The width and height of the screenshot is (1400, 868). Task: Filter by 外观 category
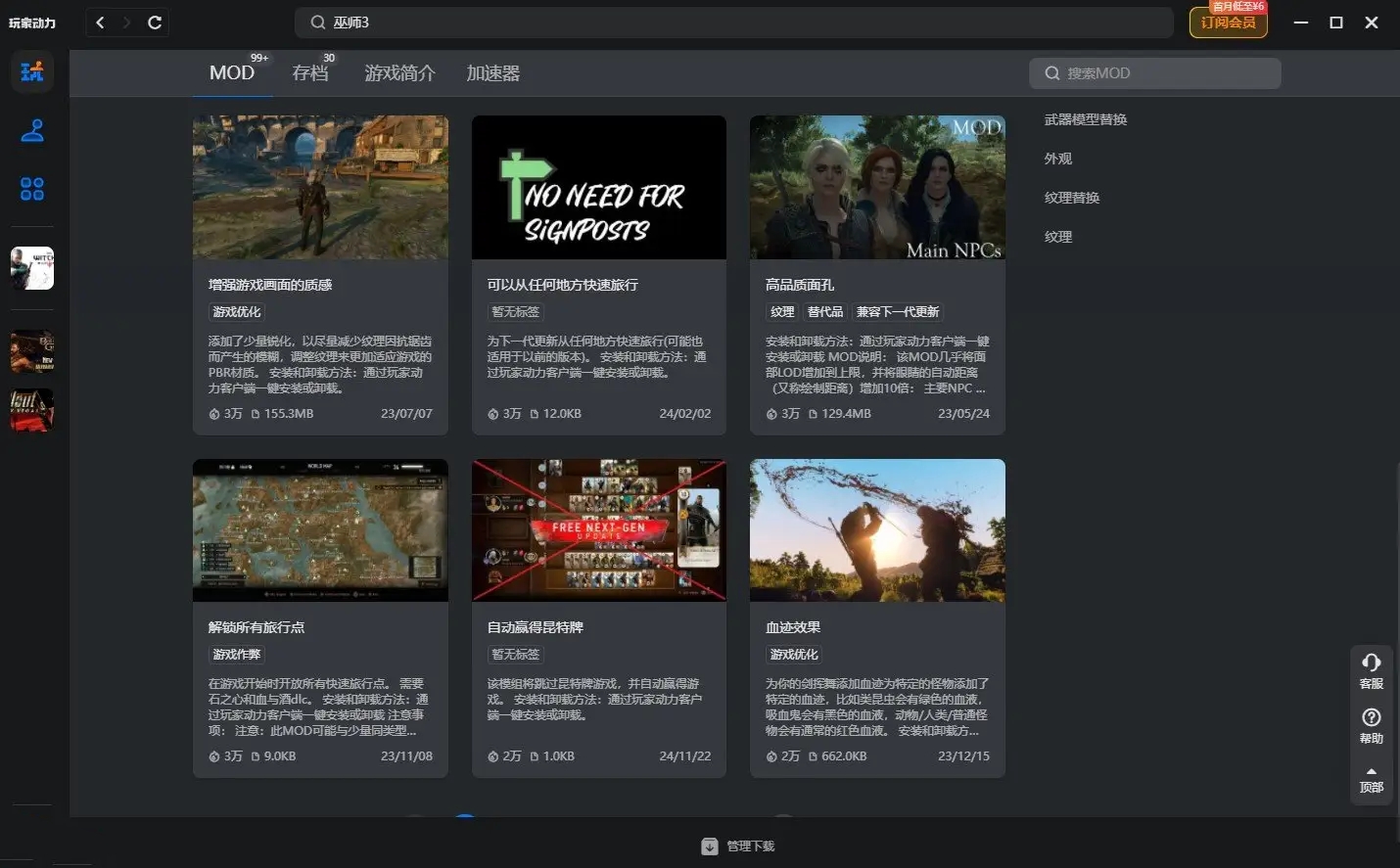pos(1058,159)
